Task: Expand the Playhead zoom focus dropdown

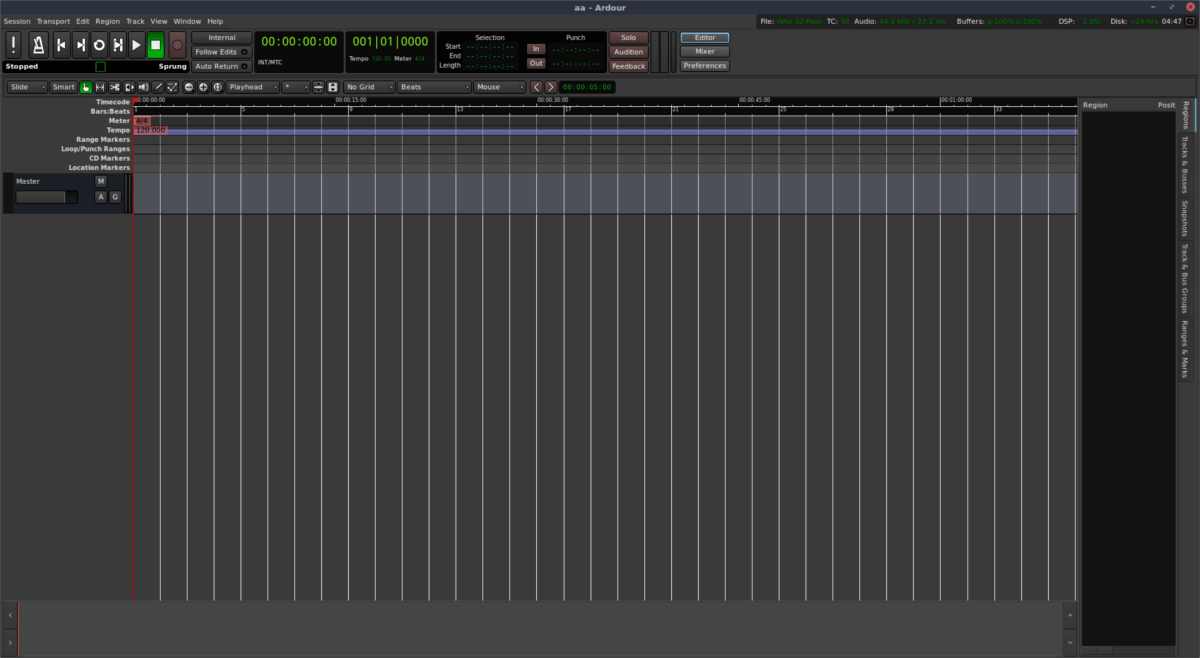Action: click(x=251, y=87)
